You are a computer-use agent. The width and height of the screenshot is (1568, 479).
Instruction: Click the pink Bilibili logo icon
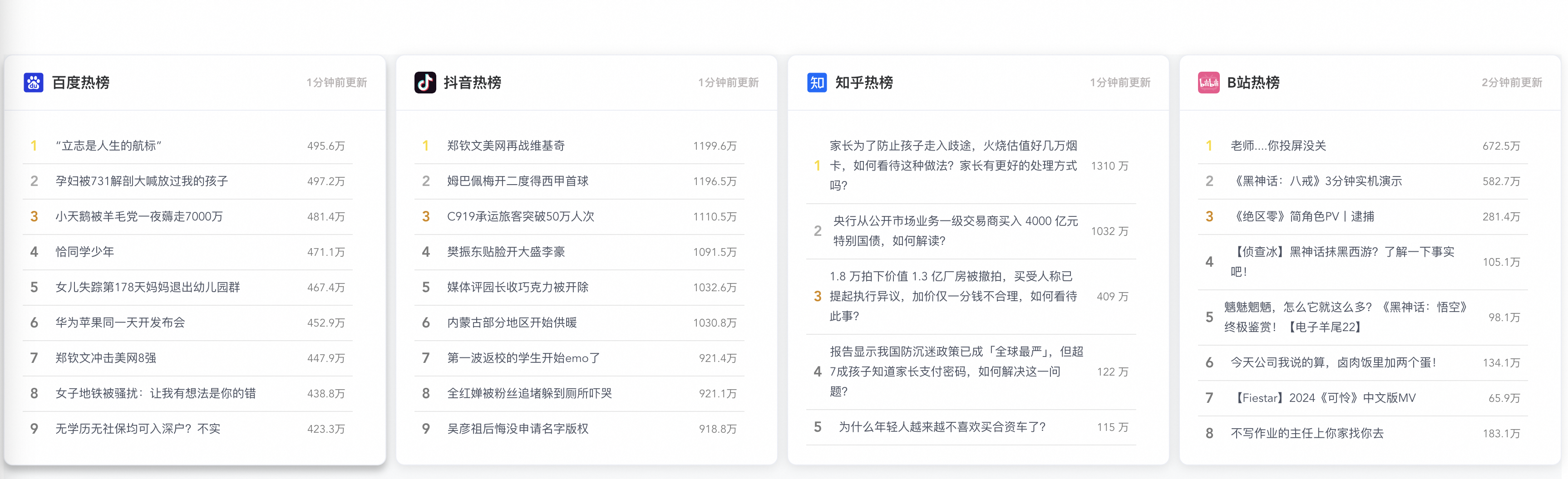click(1208, 83)
